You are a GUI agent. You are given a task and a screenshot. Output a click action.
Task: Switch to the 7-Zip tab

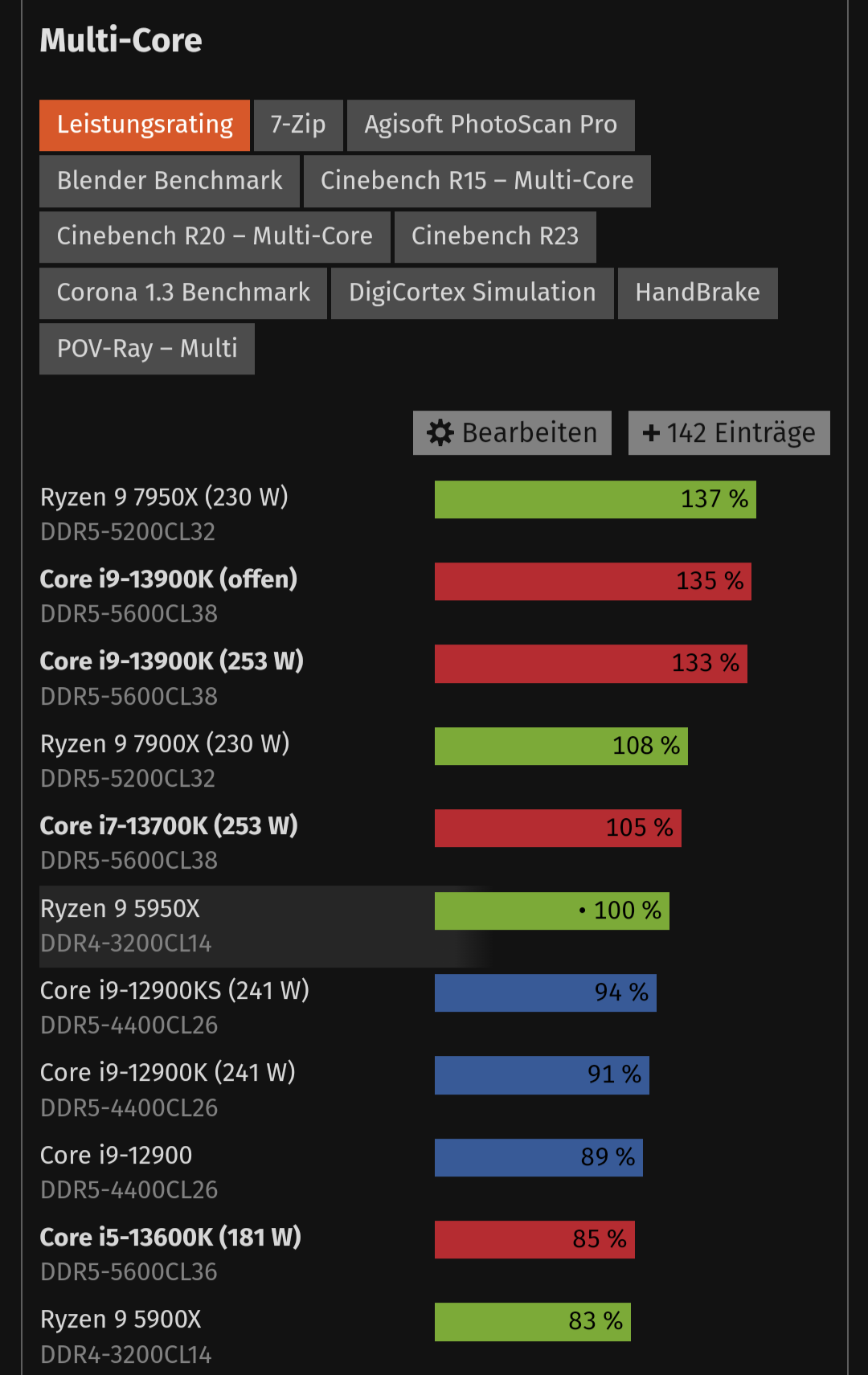coord(298,125)
